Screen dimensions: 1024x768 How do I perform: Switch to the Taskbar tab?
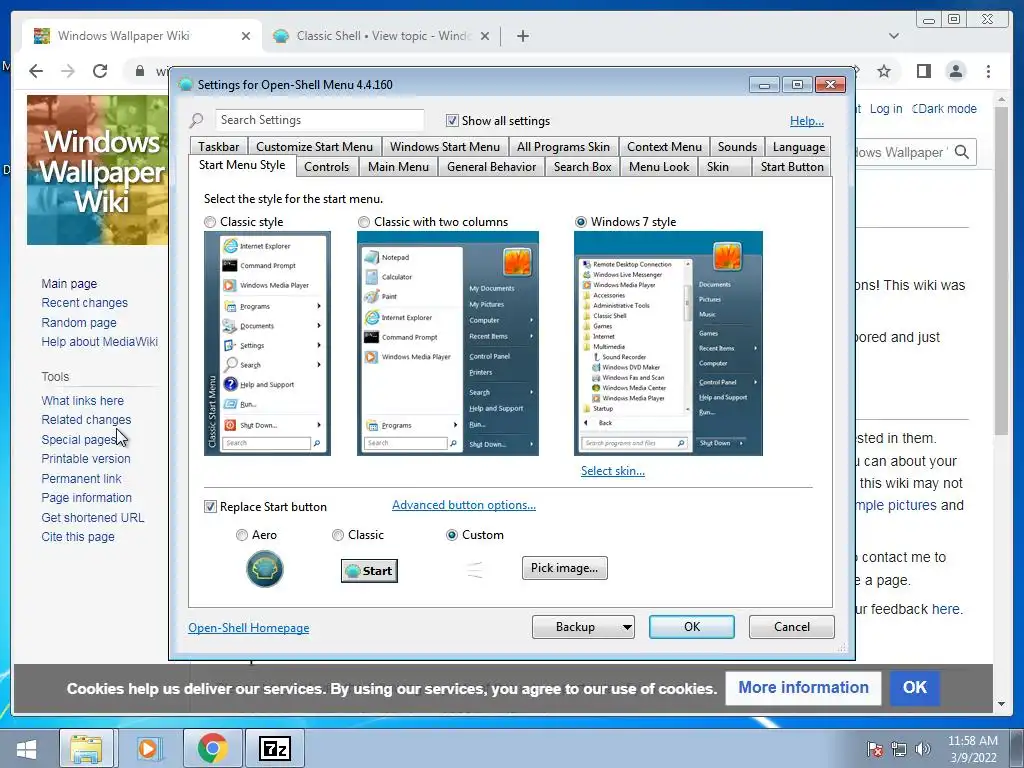(219, 147)
